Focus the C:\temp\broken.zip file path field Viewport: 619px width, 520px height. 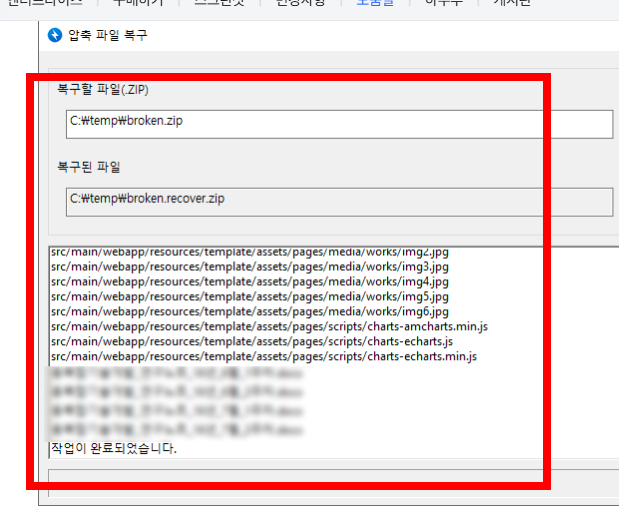(x=340, y=124)
